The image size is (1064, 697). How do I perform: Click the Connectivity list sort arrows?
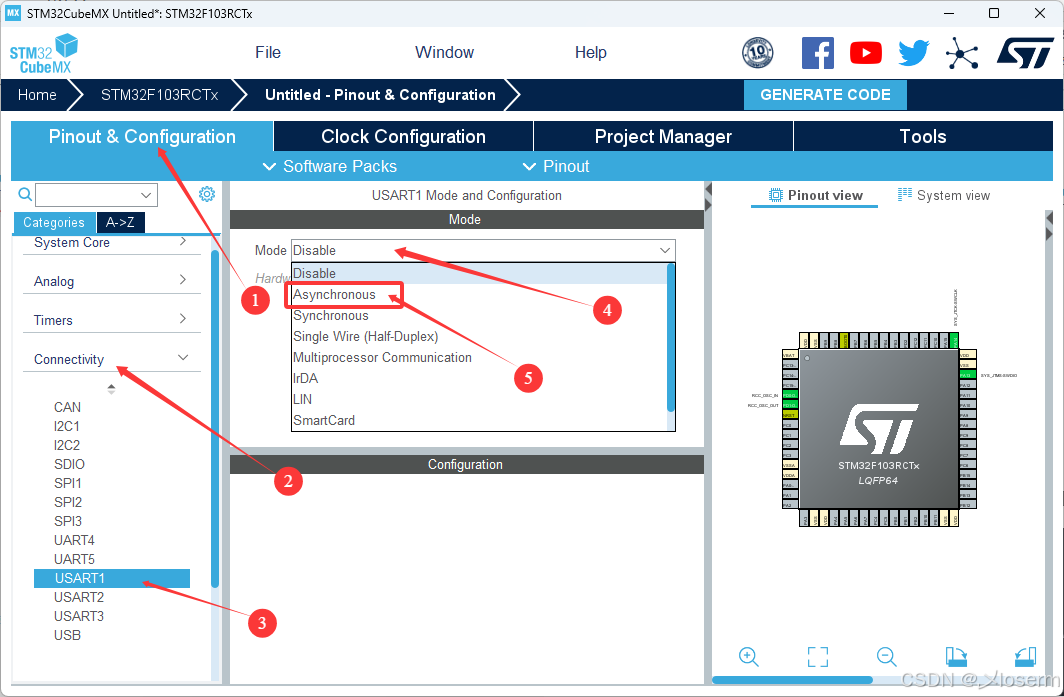[111, 389]
